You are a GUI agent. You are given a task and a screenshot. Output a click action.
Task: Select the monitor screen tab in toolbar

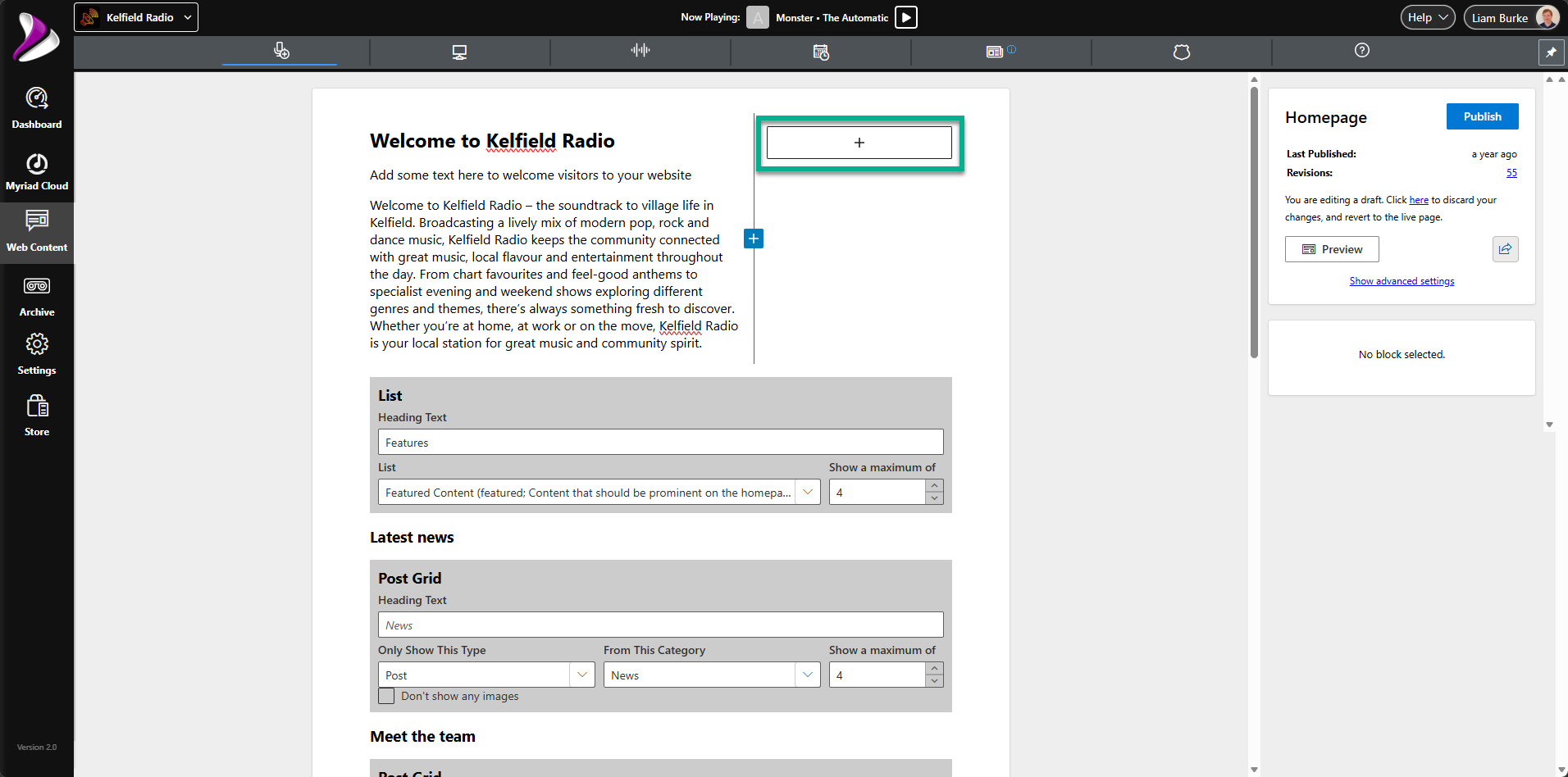tap(459, 52)
